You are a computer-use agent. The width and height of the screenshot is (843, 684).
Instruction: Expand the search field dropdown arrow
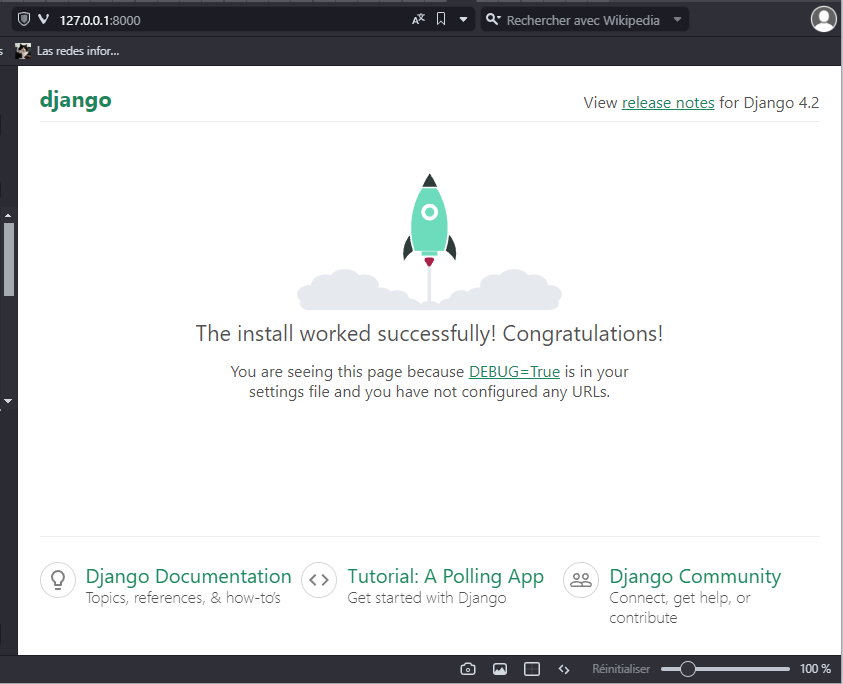[677, 20]
